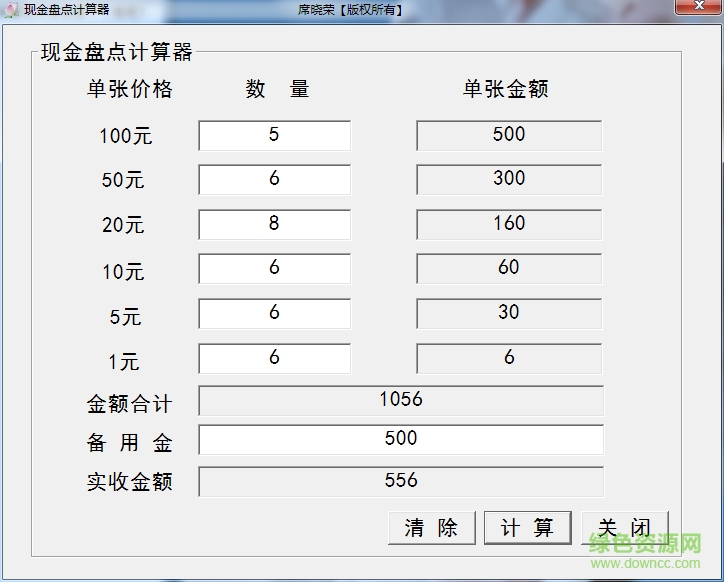Click the 实收金额 label
This screenshot has height=582, width=724.
point(130,482)
